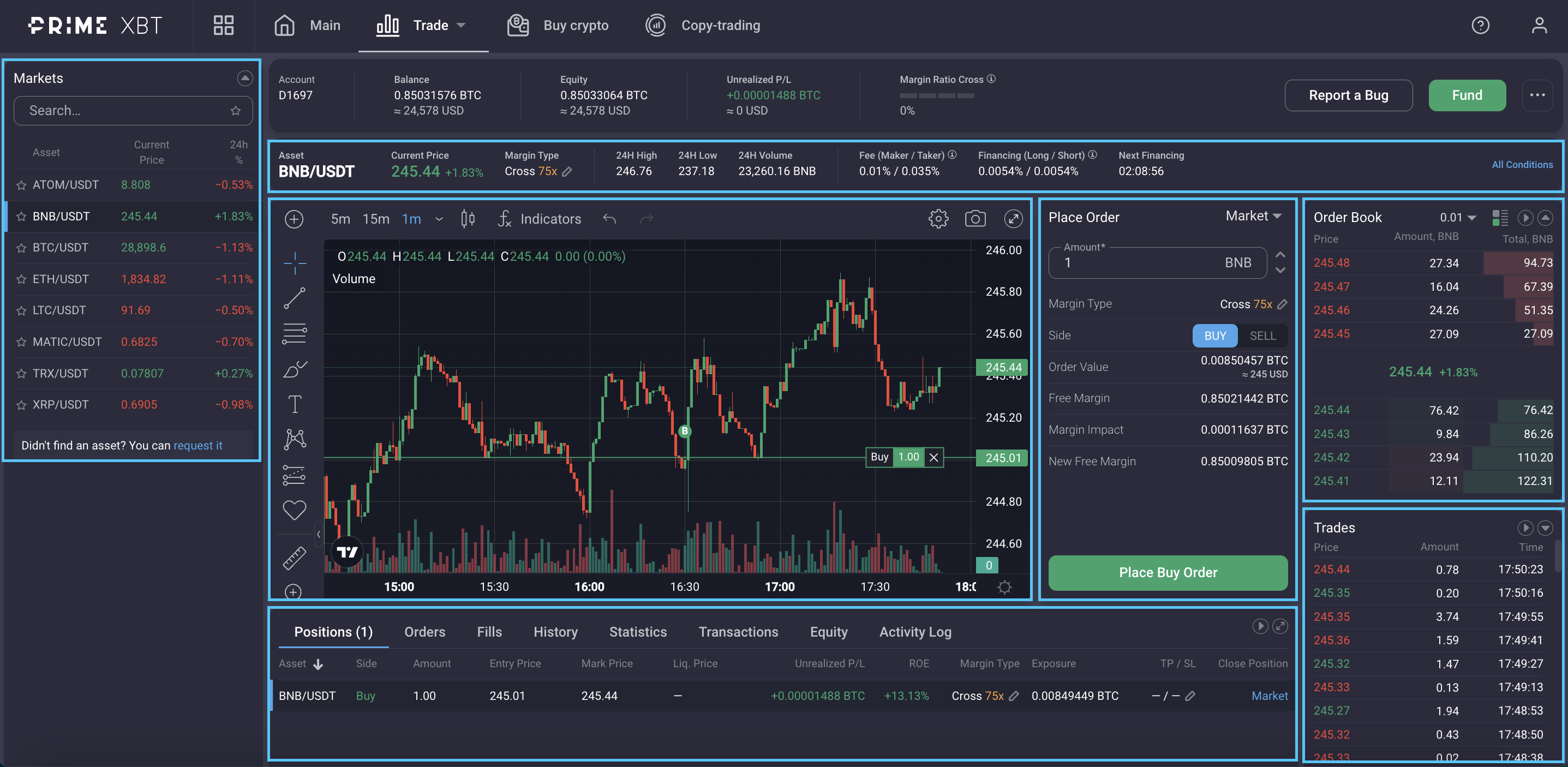Select the trend line drawing tool
Viewport: 1568px width, 767px height.
click(x=295, y=298)
